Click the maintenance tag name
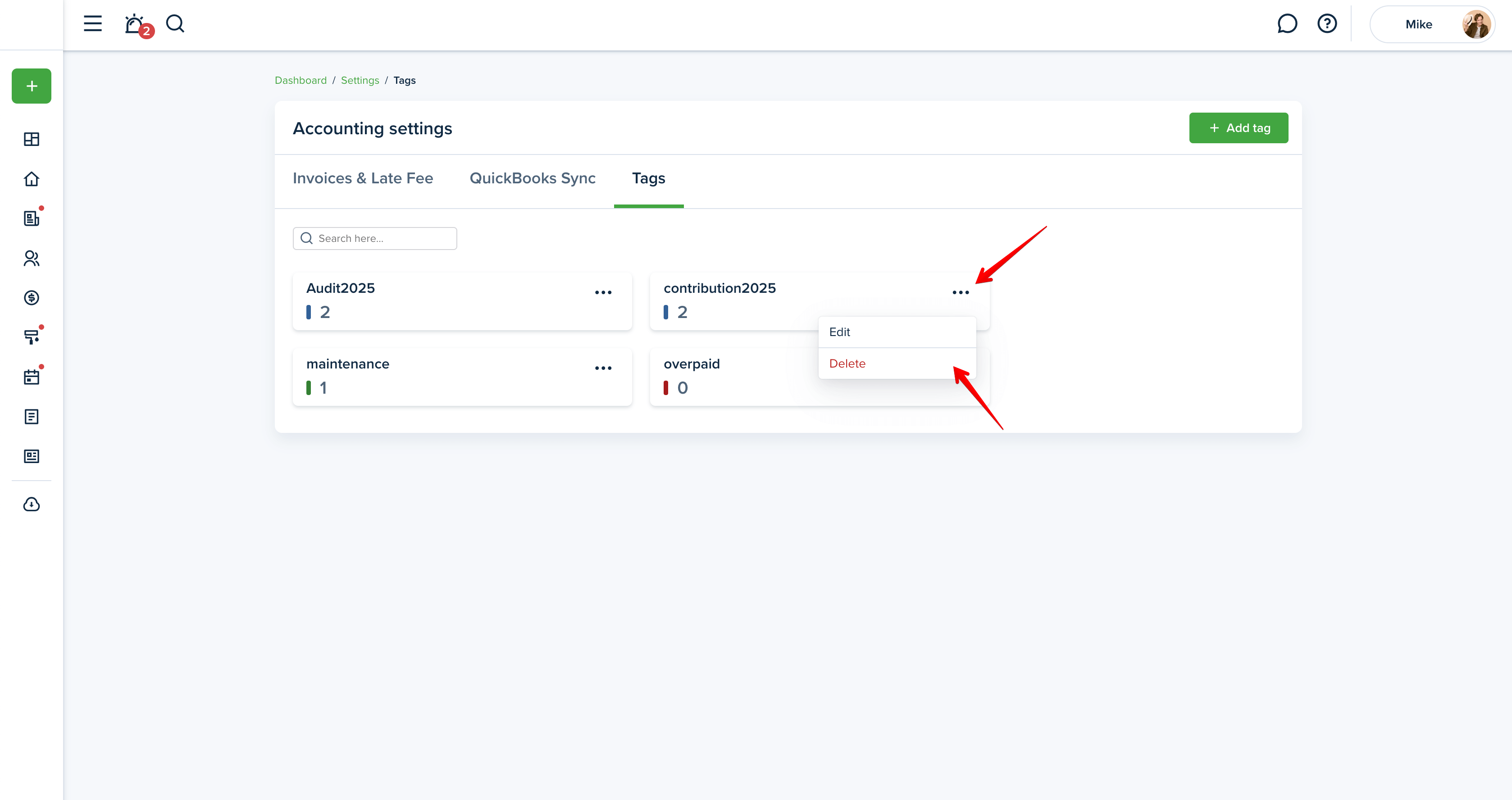Screen dimensions: 1512x800 click(x=347, y=364)
